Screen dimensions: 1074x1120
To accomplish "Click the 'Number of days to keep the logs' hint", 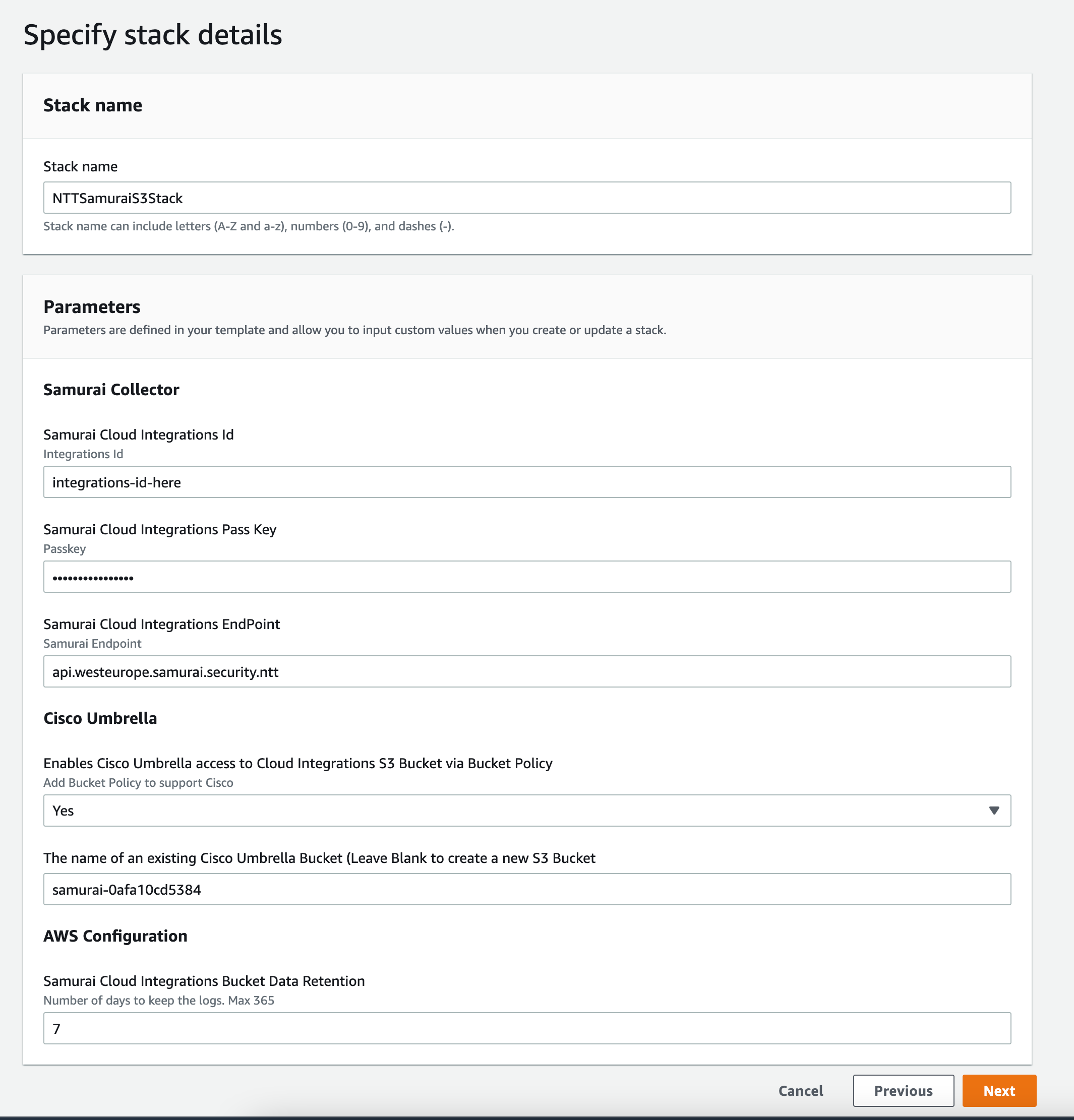I will 159,1001.
